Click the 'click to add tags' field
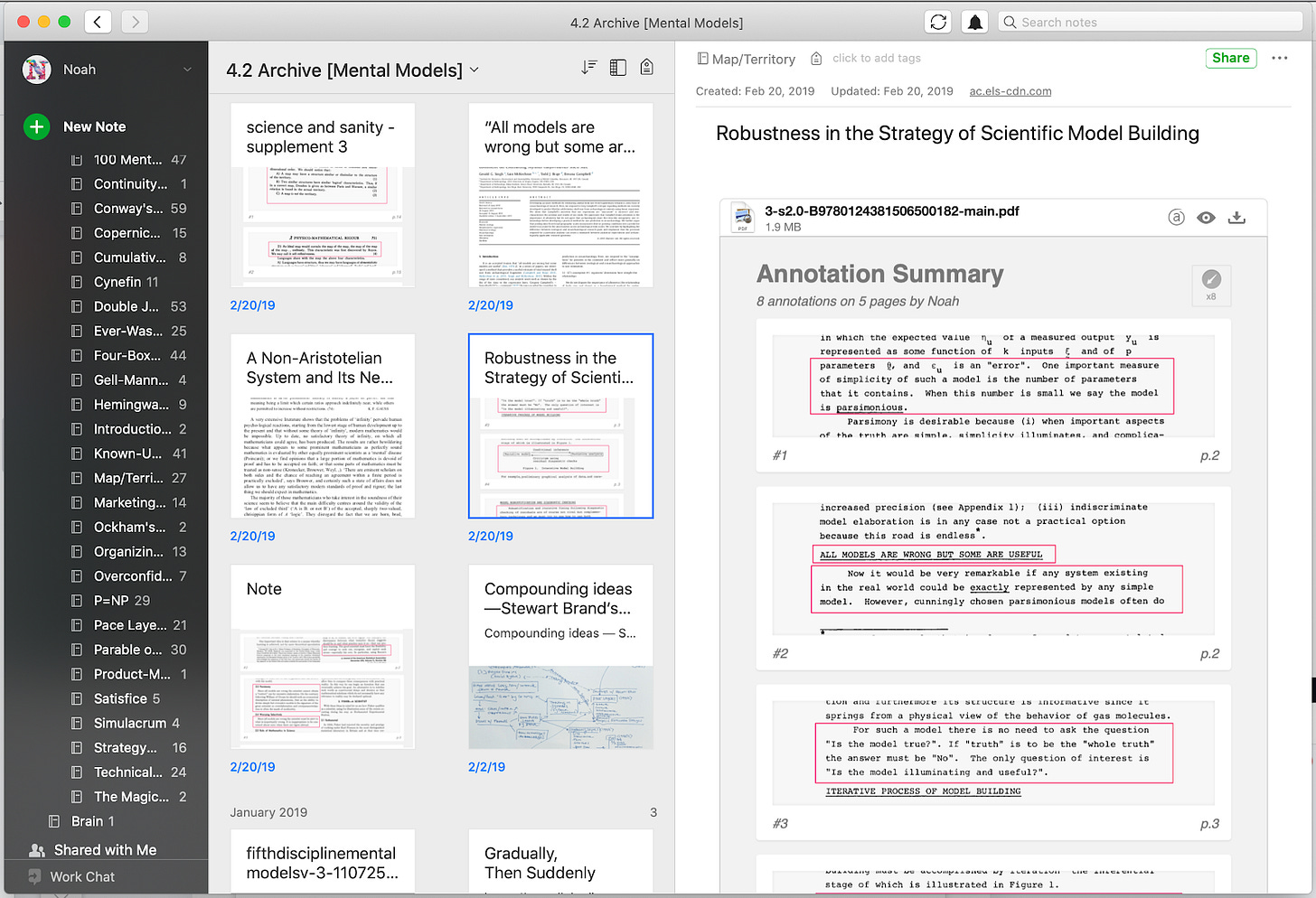The image size is (1316, 898). (877, 59)
